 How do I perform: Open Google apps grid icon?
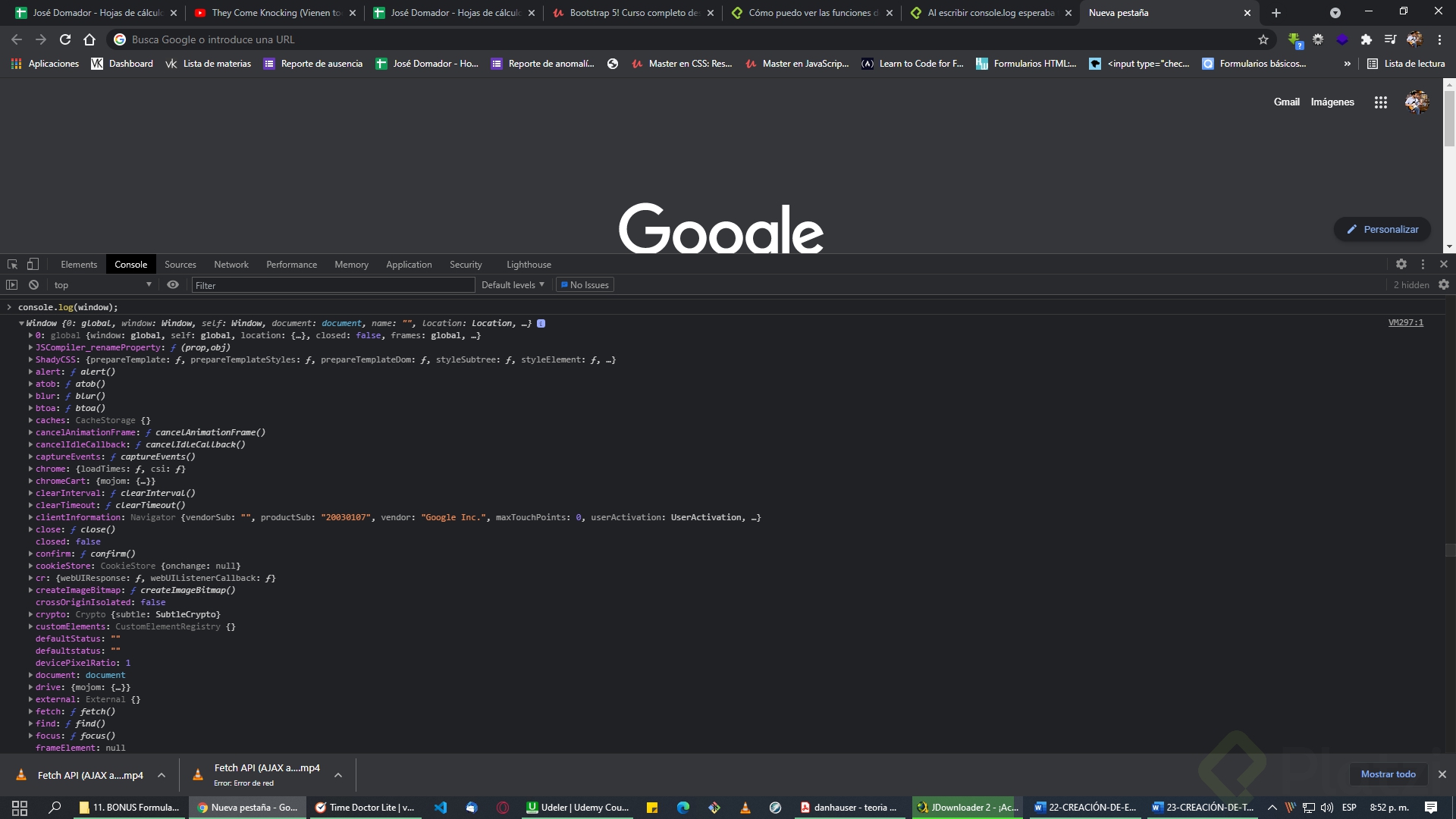click(1381, 102)
